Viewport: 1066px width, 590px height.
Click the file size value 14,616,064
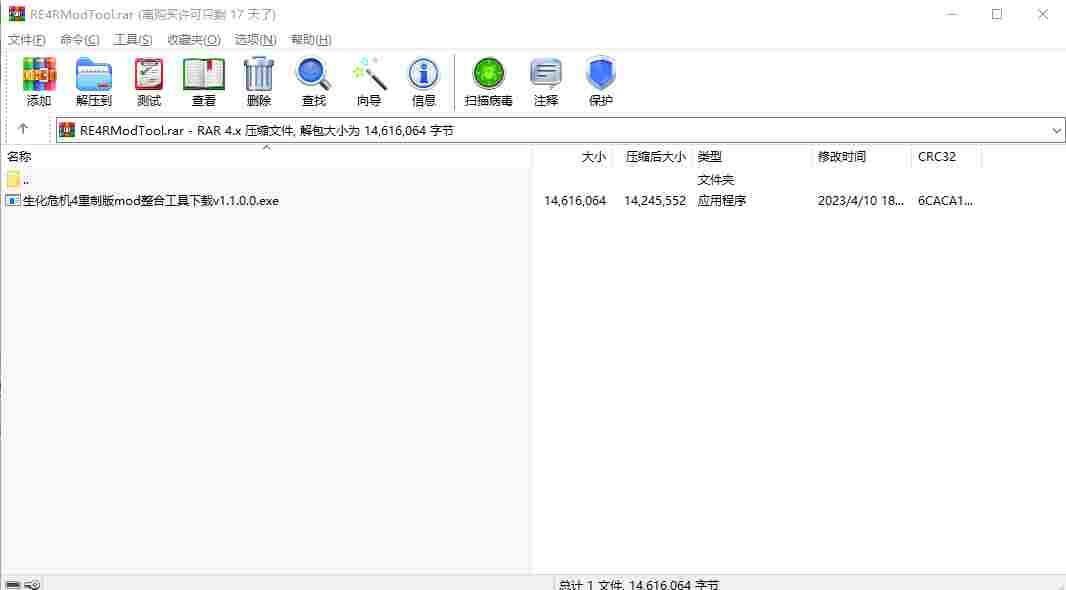(574, 201)
